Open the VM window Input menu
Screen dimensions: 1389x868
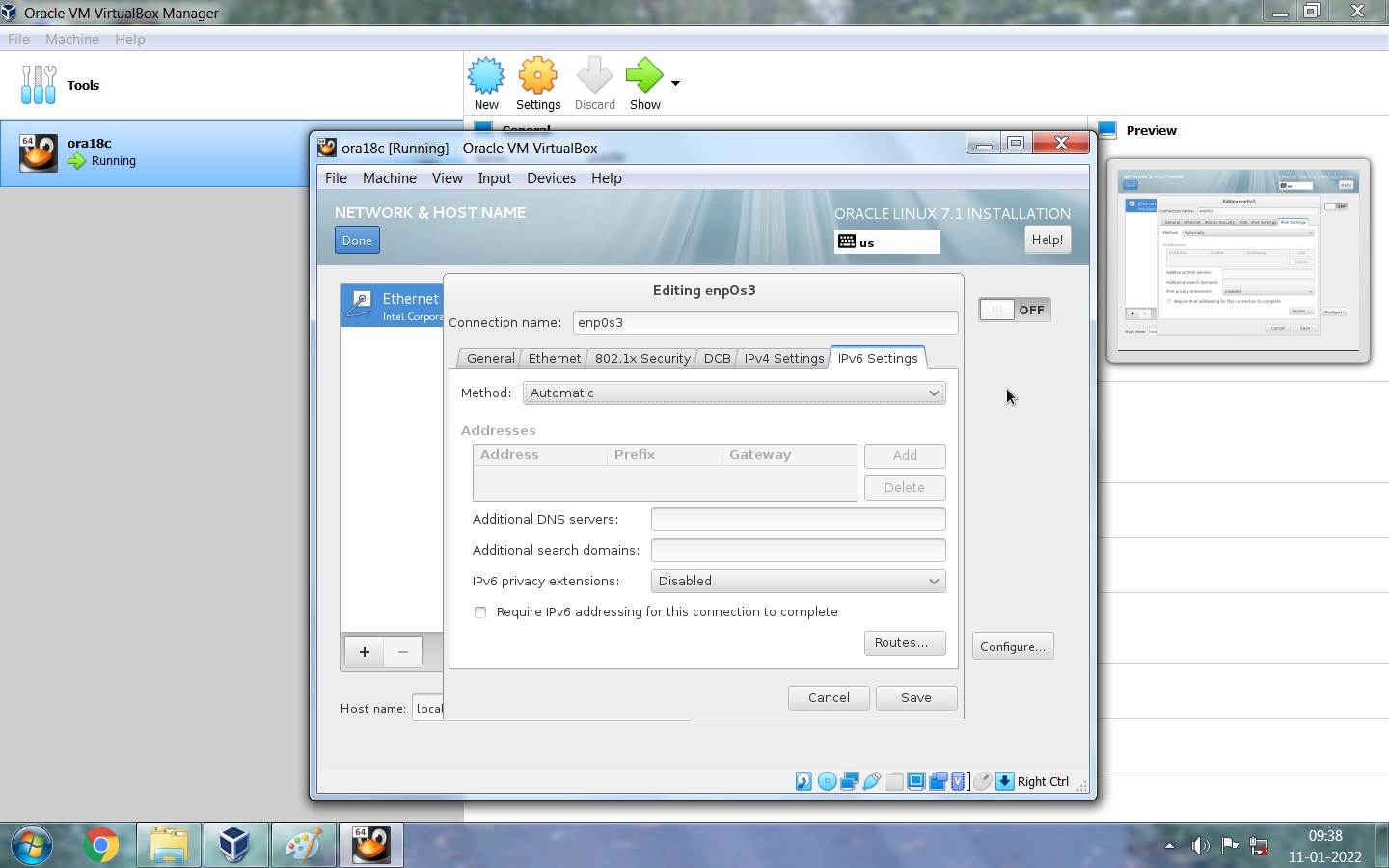click(x=494, y=178)
